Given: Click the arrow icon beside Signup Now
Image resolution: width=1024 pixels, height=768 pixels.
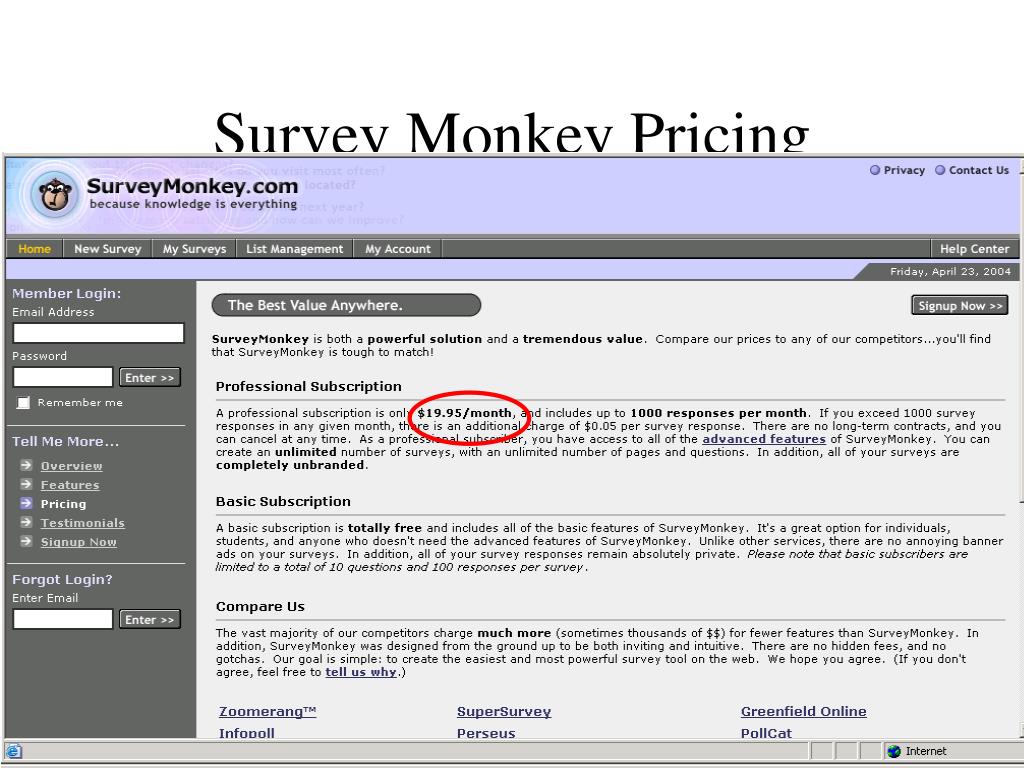Looking at the screenshot, I should pyautogui.click(x=26, y=541).
